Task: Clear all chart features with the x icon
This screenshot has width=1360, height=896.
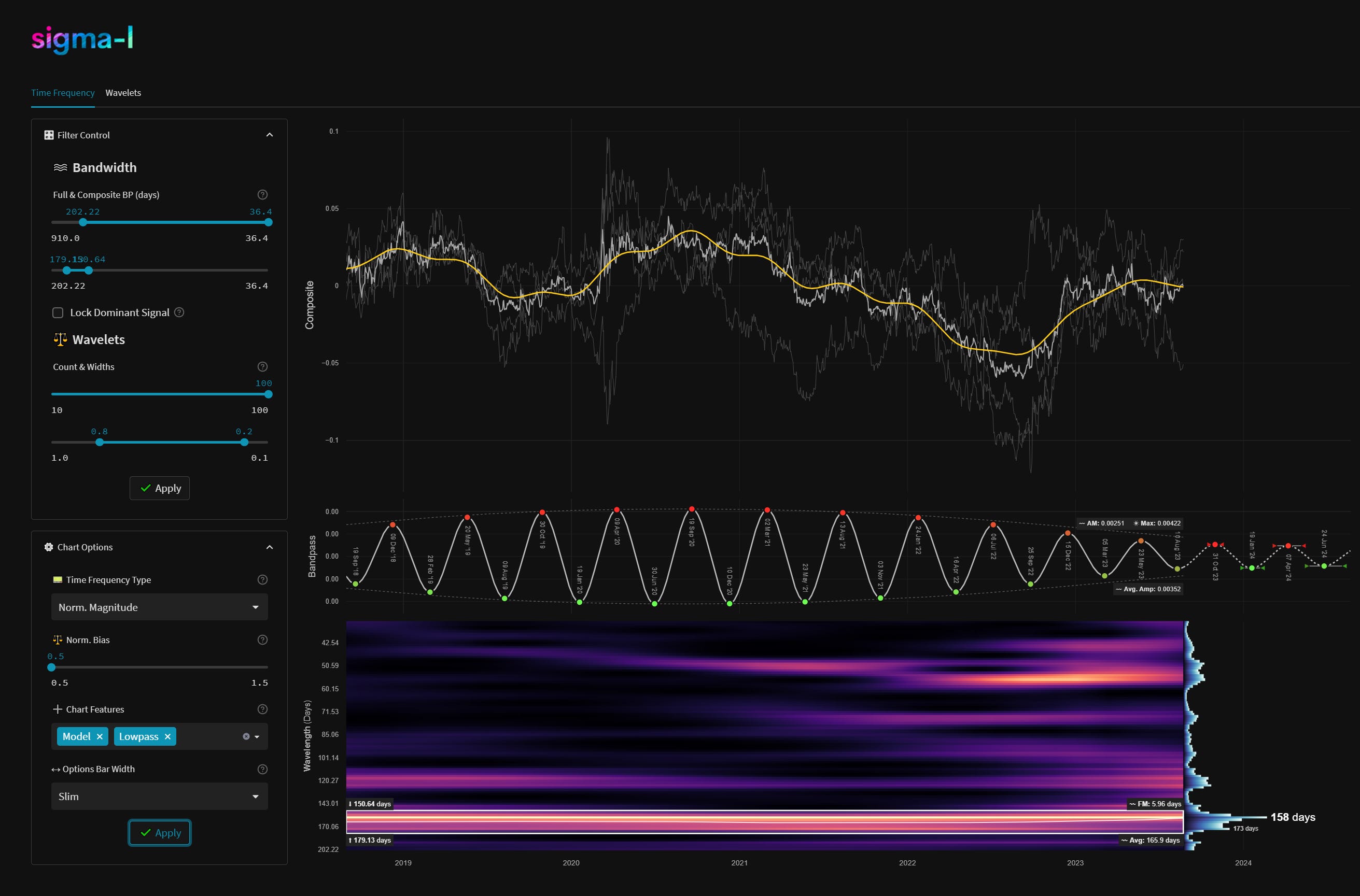Action: [246, 736]
